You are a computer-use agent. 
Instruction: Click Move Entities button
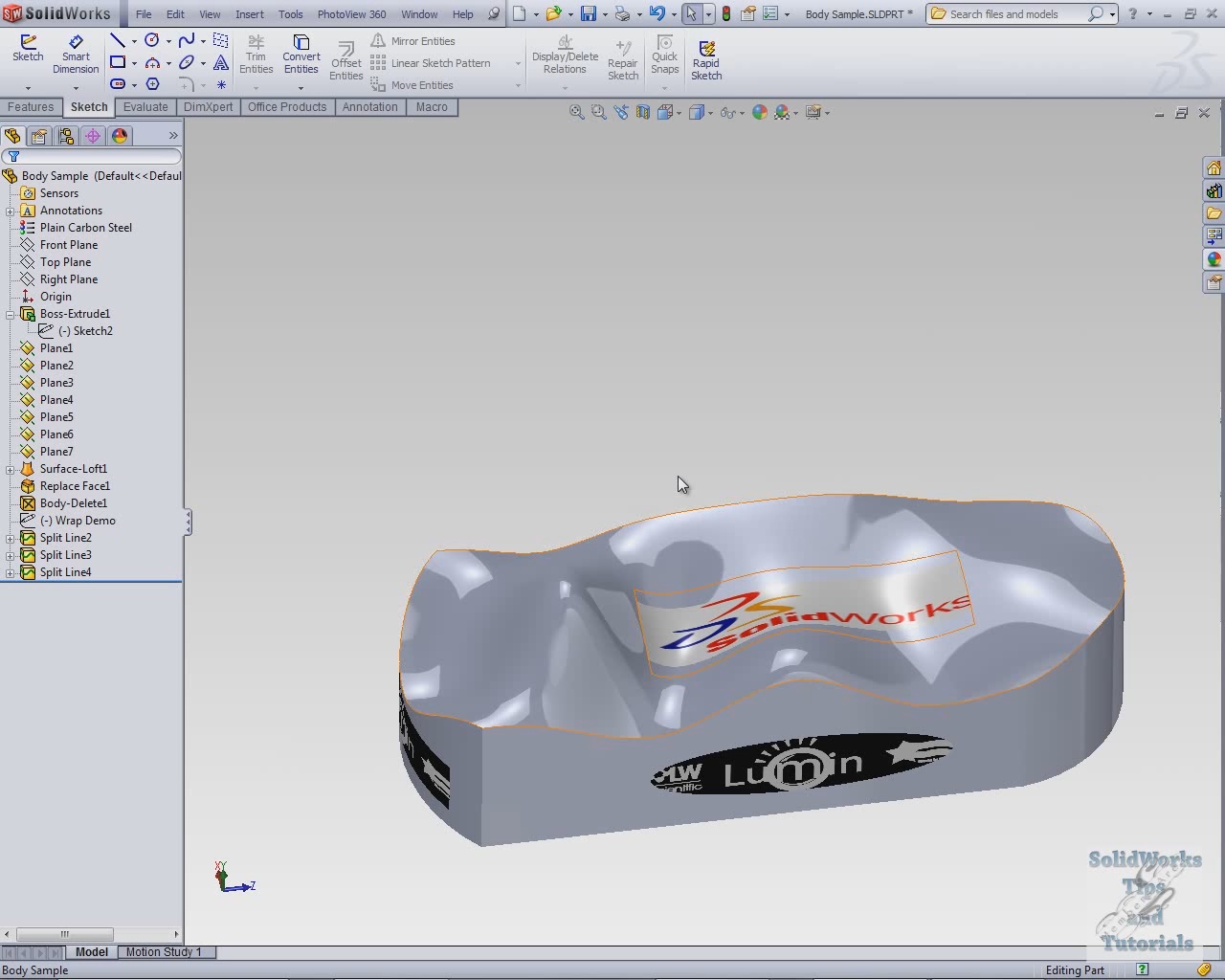click(412, 85)
